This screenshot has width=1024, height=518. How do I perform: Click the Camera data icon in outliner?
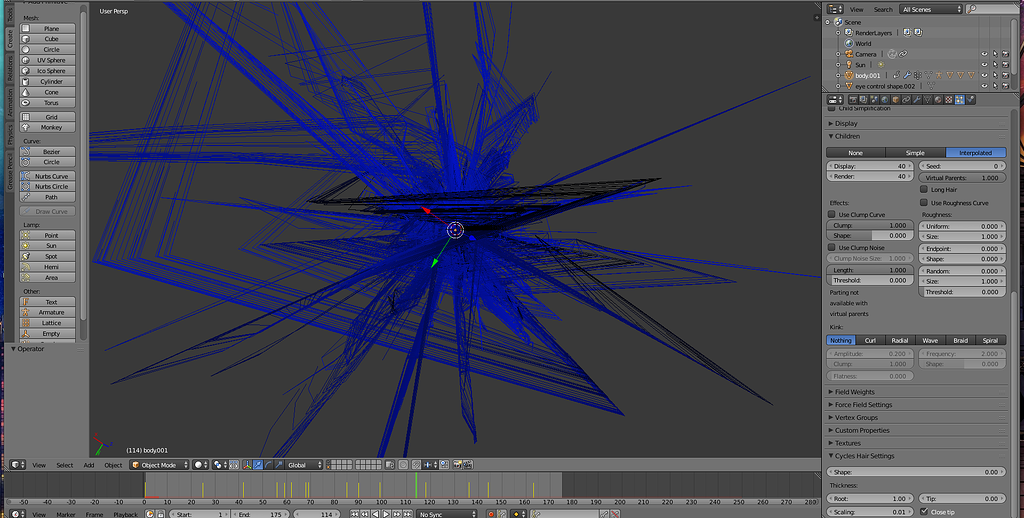[x=892, y=54]
